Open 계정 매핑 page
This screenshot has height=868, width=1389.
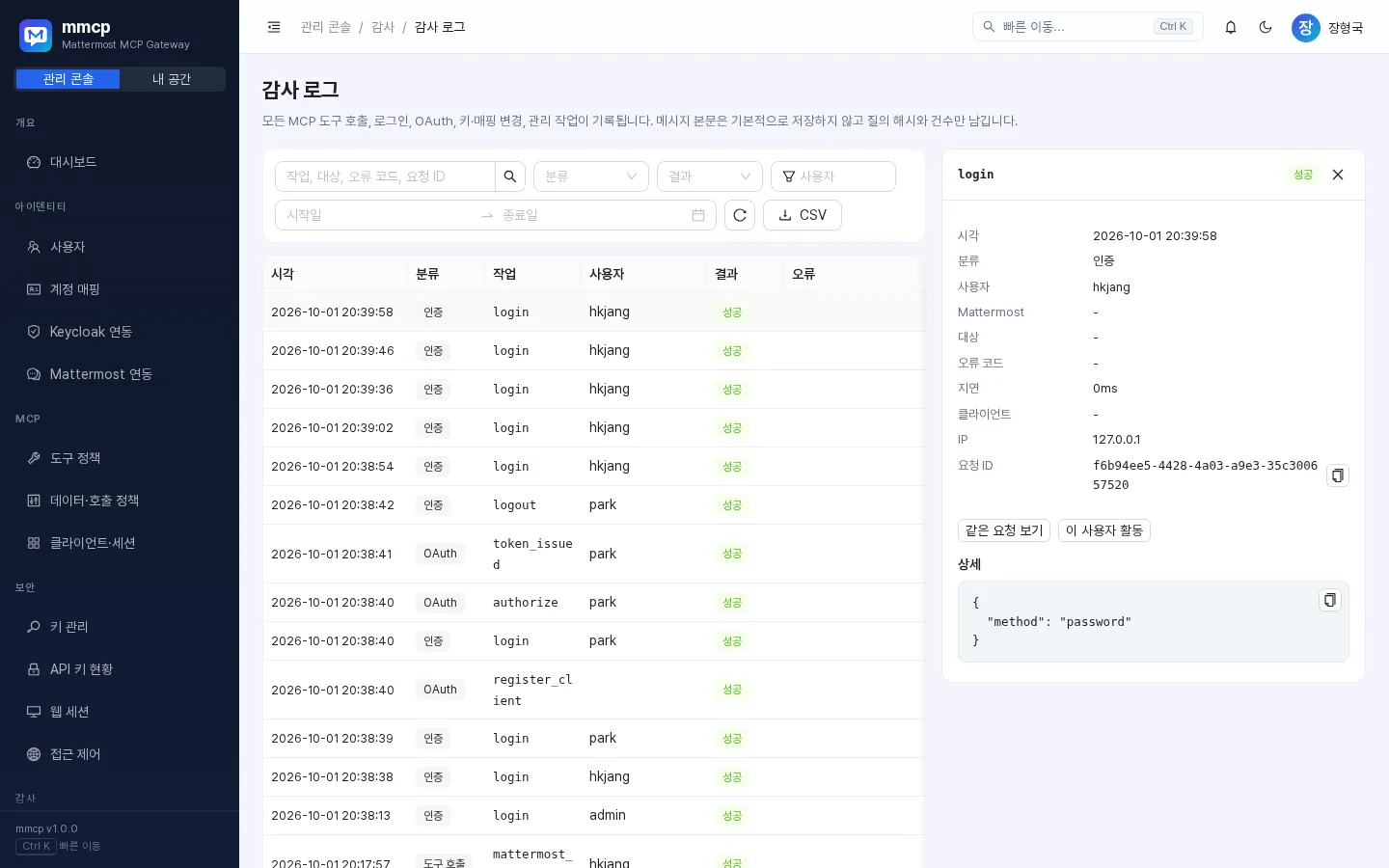[120, 289]
